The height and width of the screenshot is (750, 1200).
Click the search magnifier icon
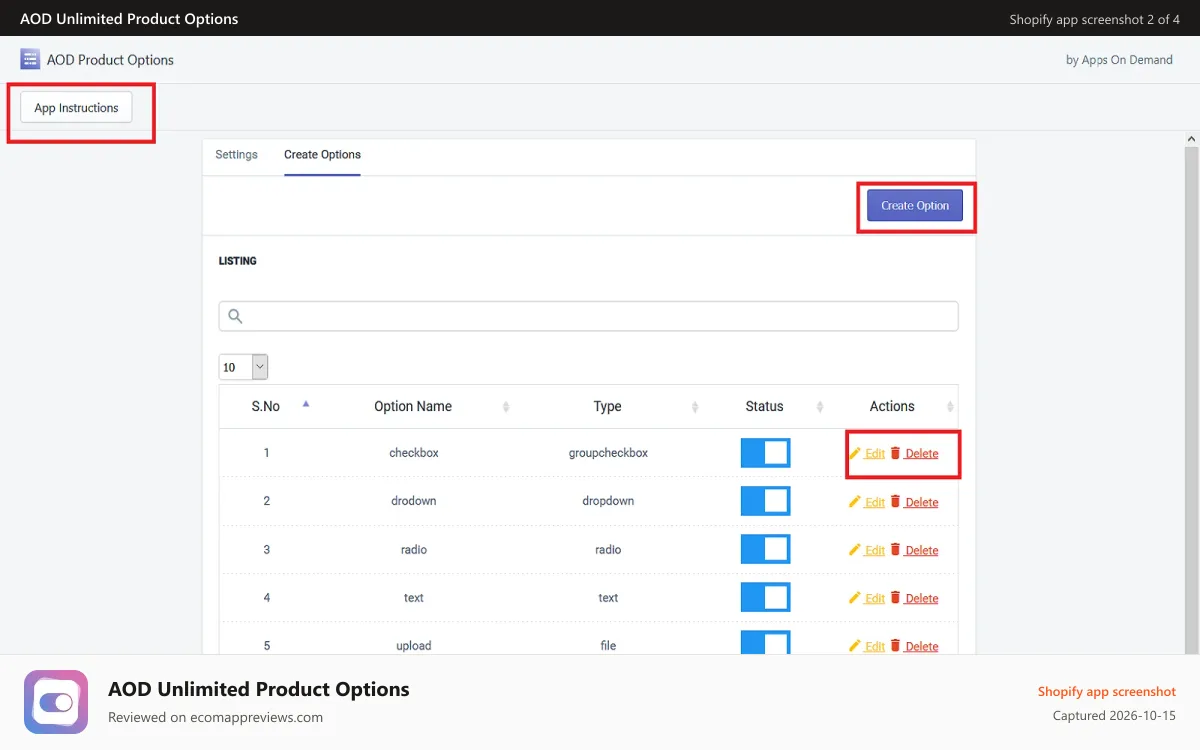click(x=235, y=316)
